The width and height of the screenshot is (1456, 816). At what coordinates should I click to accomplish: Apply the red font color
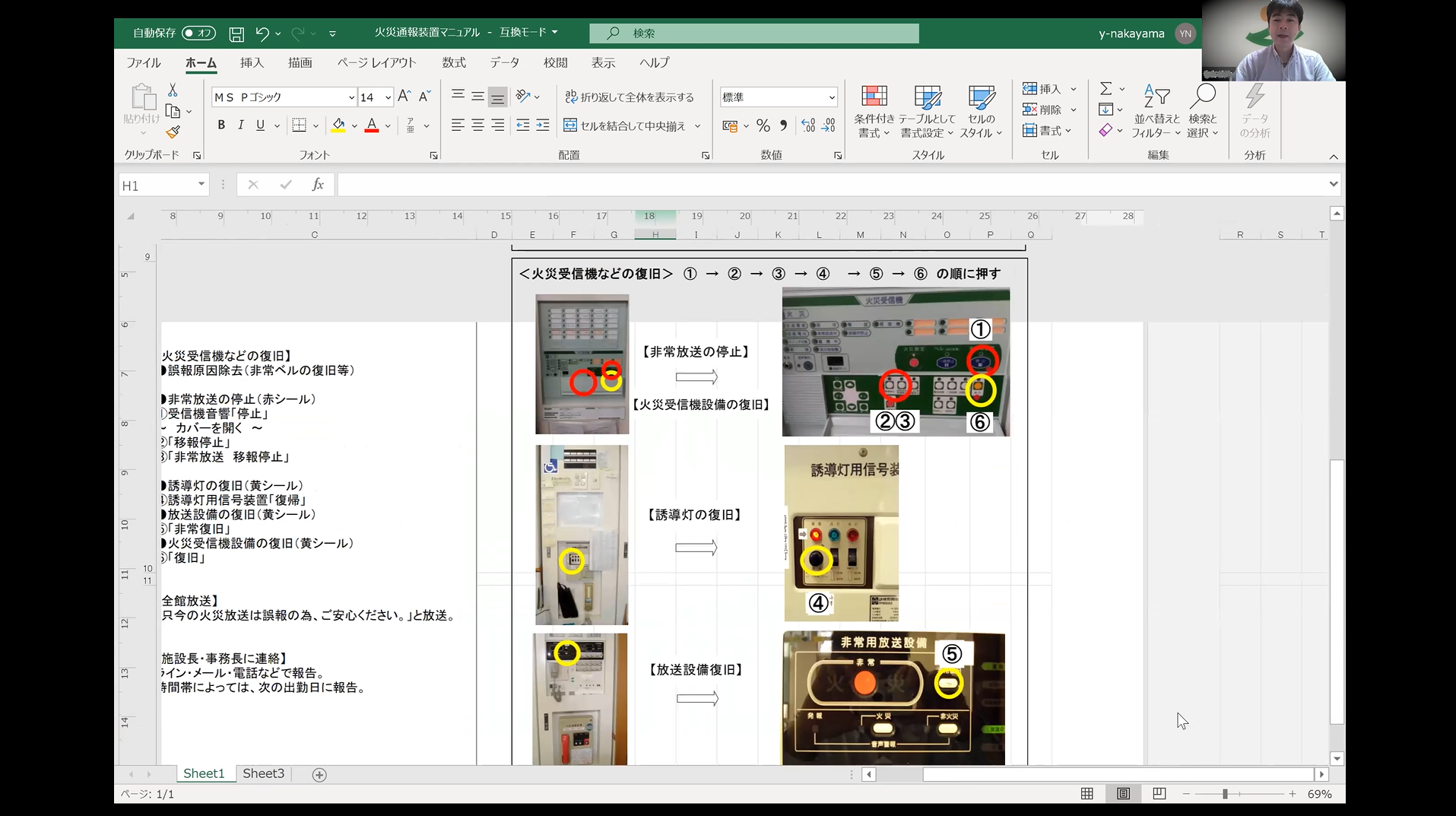coord(372,125)
